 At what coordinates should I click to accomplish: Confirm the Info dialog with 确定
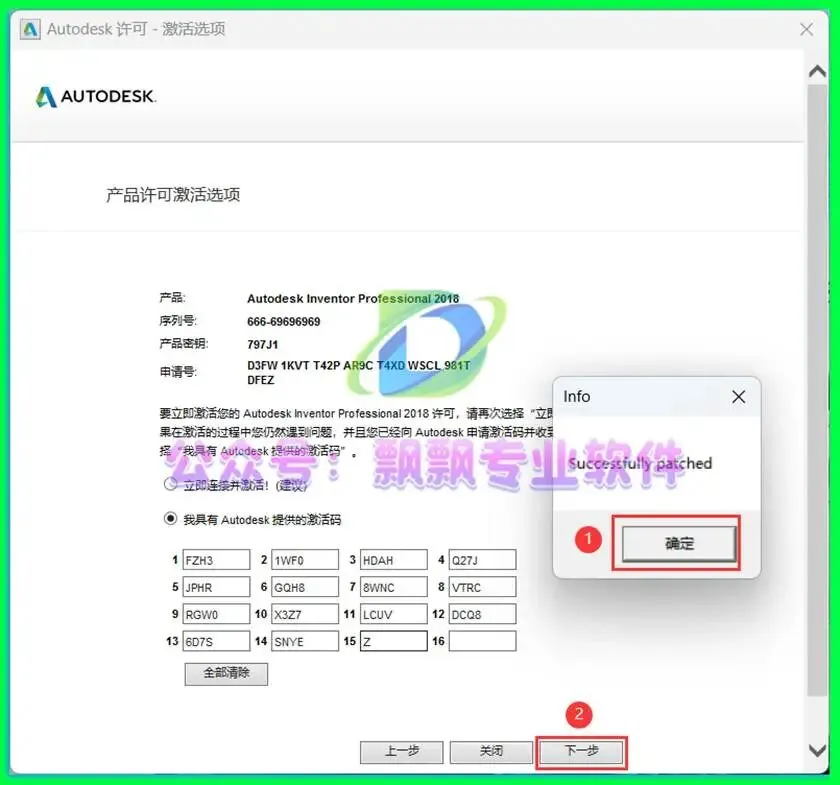679,544
